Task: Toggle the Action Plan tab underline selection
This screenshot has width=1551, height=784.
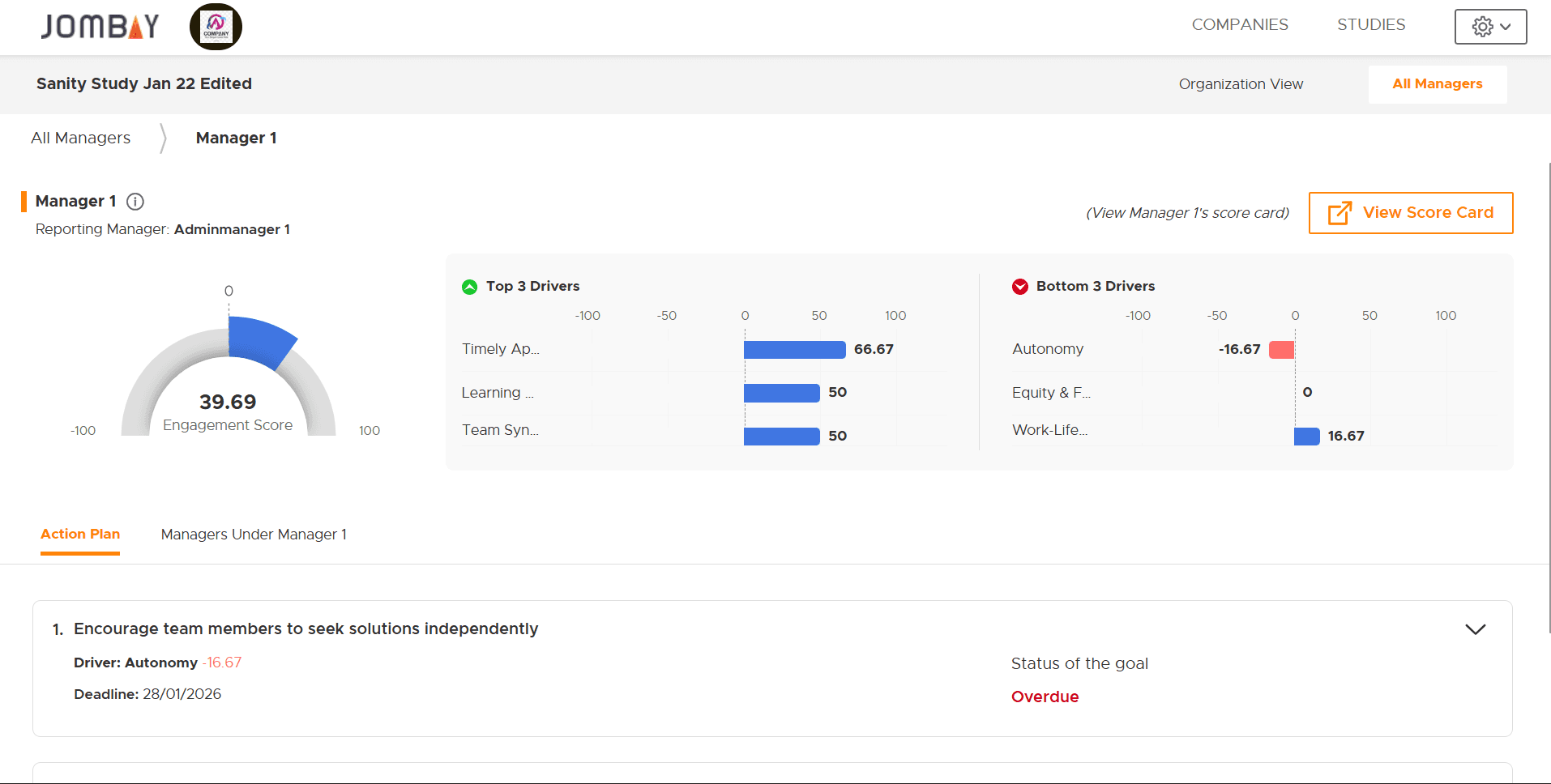Action: 79,535
